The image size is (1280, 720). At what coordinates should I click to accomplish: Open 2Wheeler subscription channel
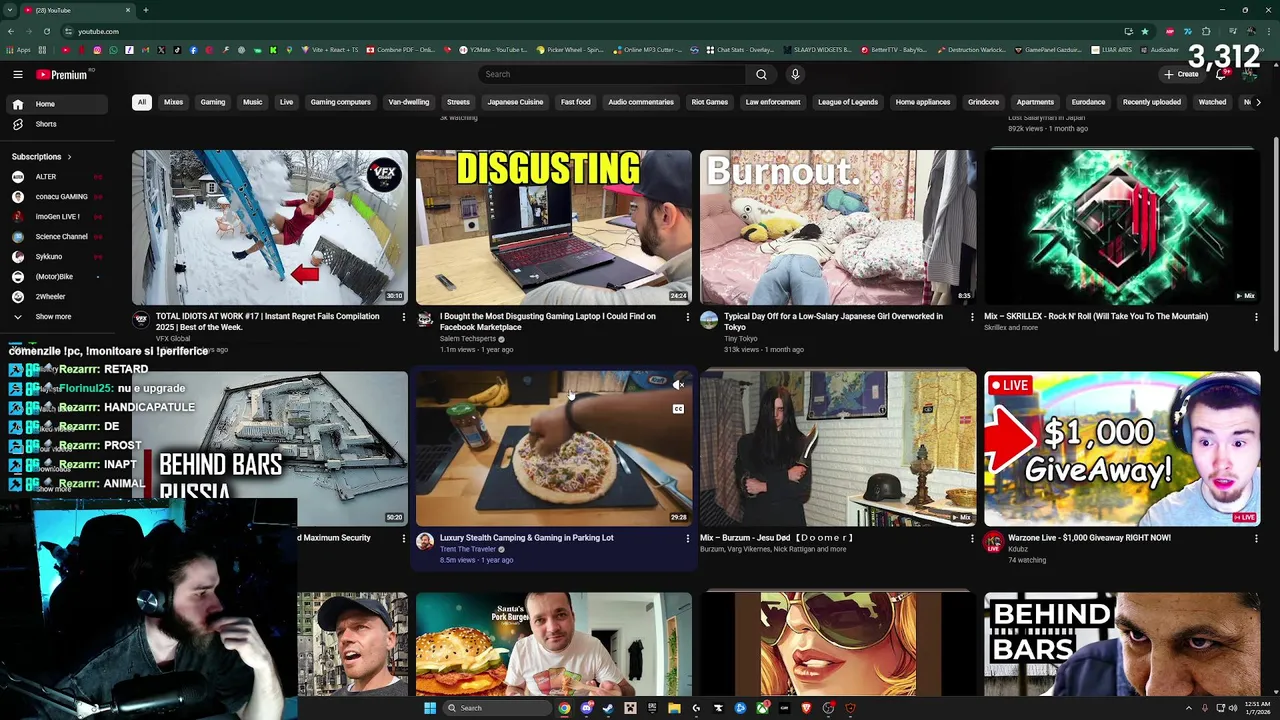tap(56, 297)
